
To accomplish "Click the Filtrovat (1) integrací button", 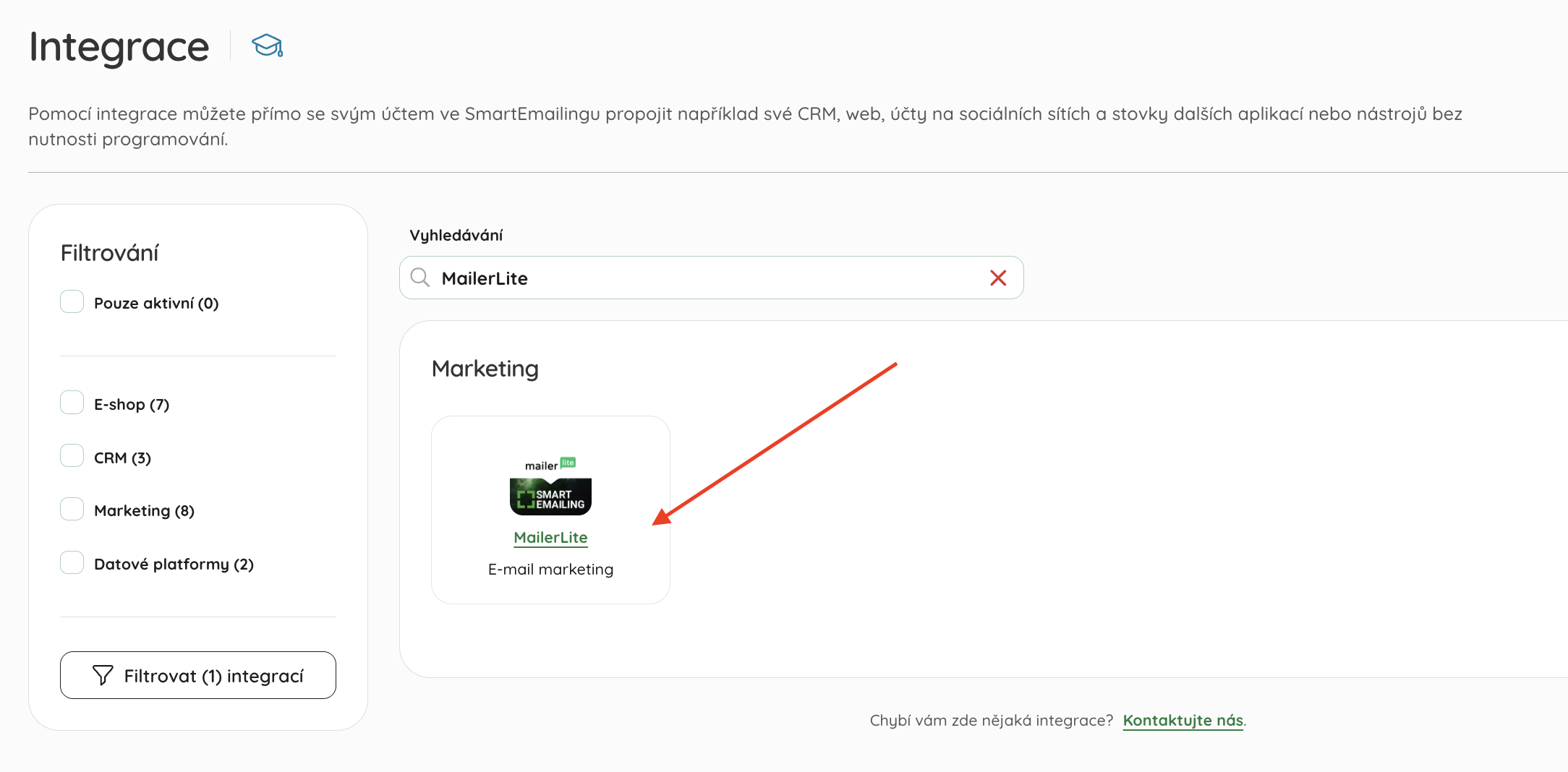I will tap(198, 675).
